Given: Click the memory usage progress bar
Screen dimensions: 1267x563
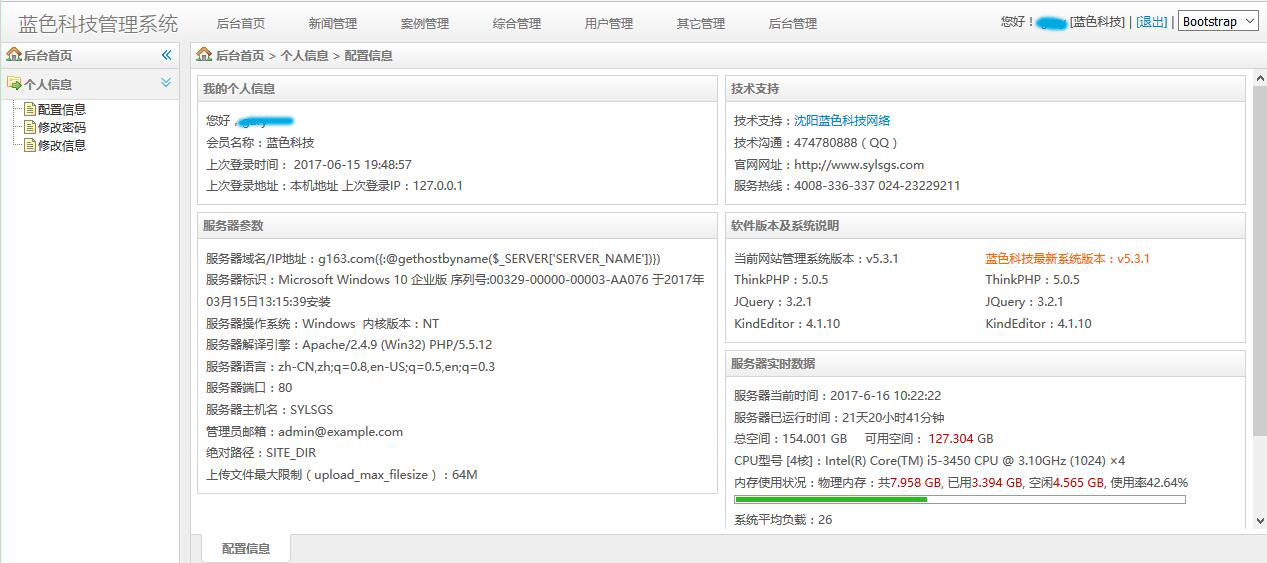Looking at the screenshot, I should (x=959, y=499).
